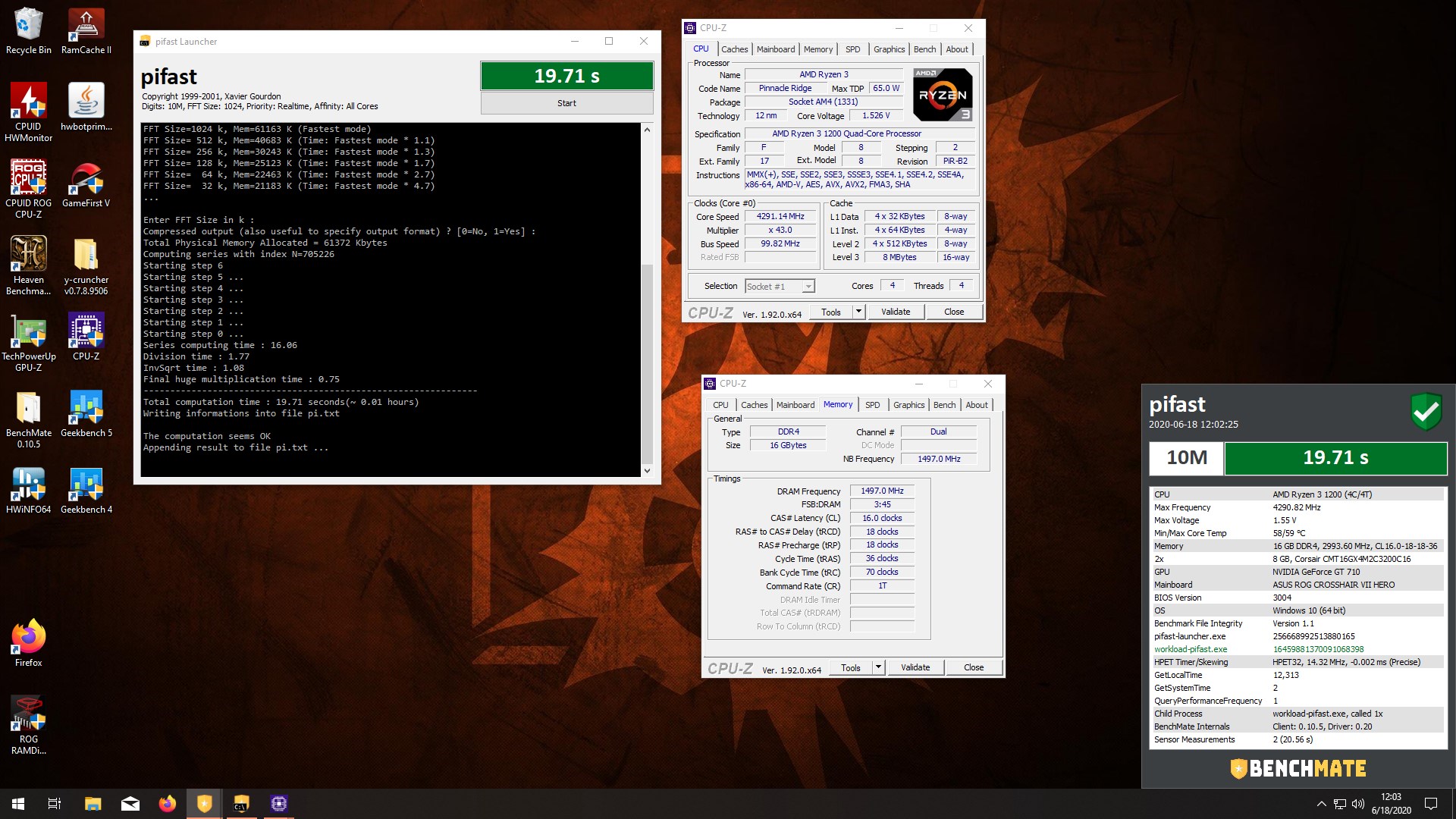Click Close button in top CPU-Z
Screen dimensions: 1456x819
[954, 312]
